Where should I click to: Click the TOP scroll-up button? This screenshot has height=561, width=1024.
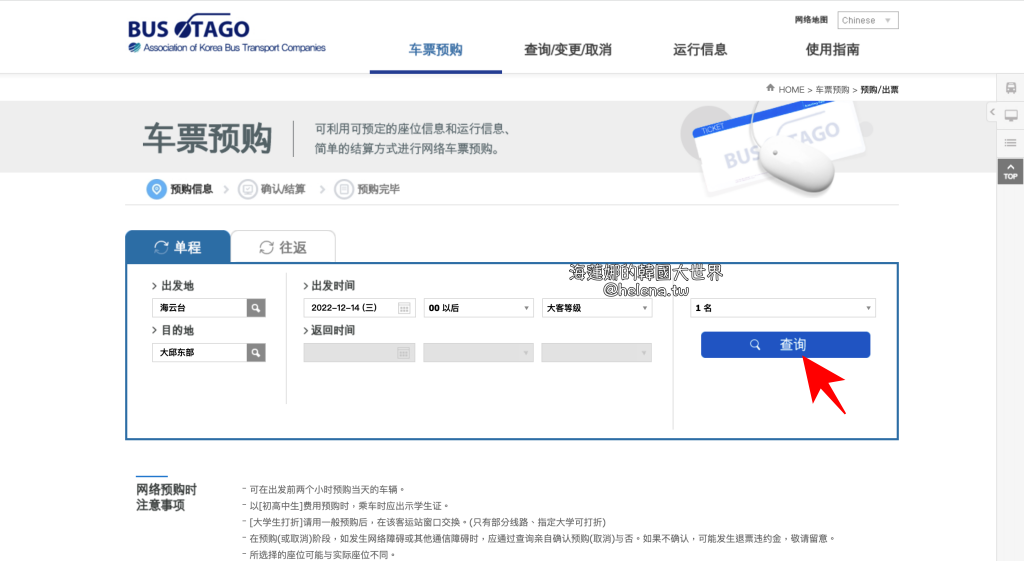click(x=1010, y=172)
